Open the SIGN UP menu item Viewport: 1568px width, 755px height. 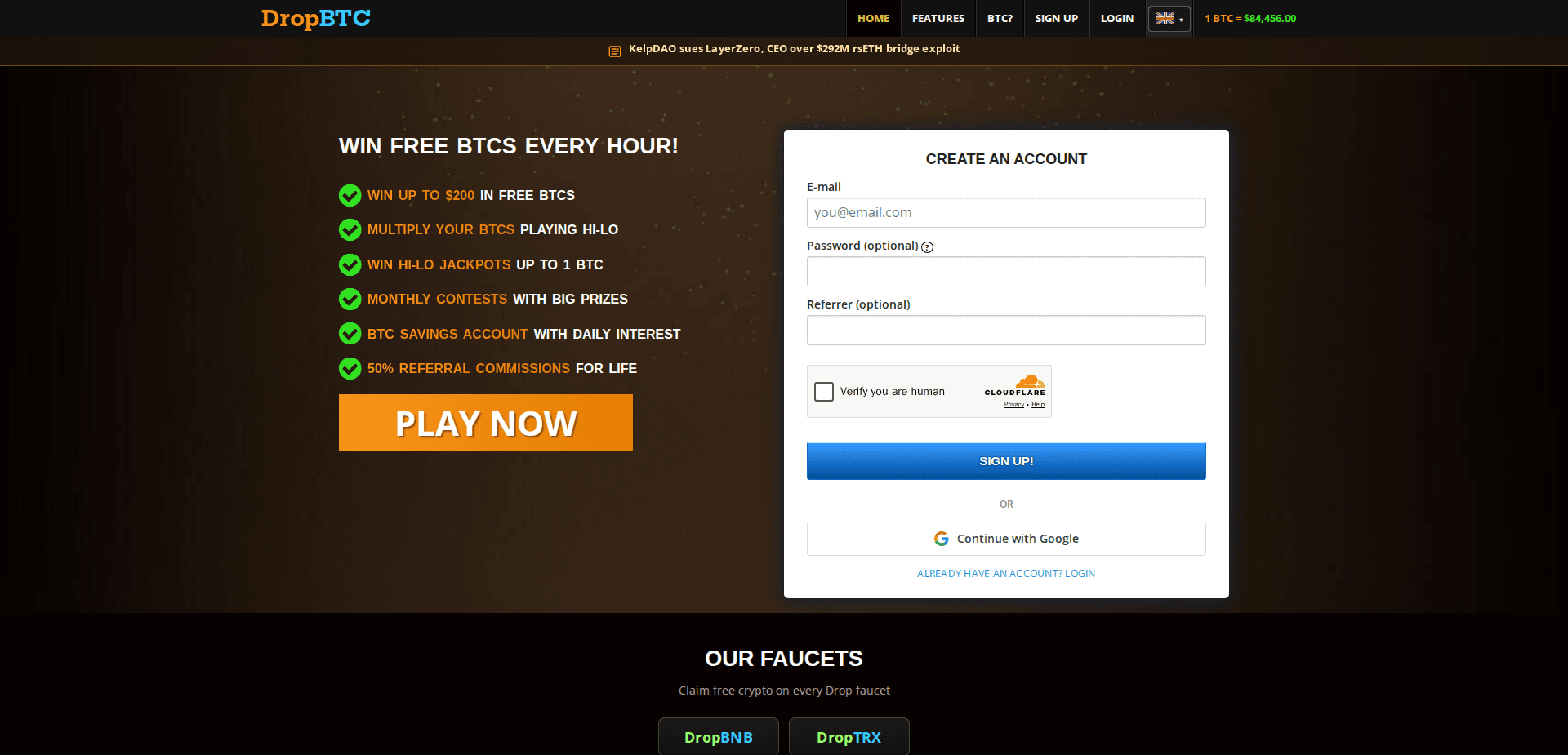pyautogui.click(x=1057, y=18)
